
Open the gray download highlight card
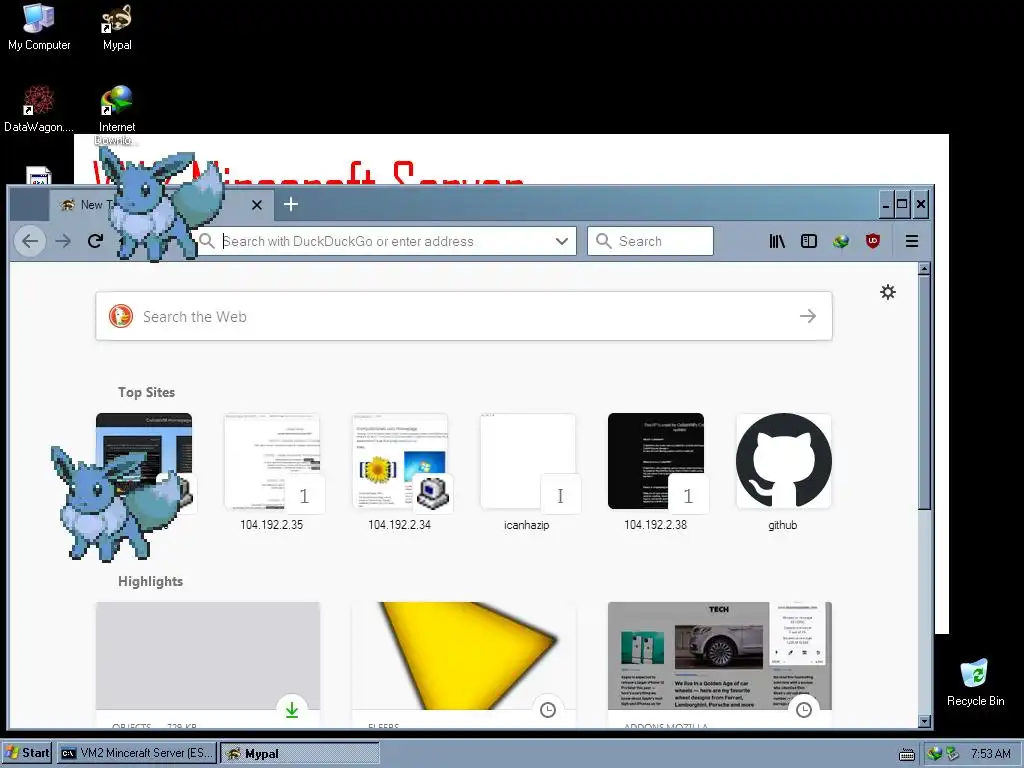coord(208,664)
